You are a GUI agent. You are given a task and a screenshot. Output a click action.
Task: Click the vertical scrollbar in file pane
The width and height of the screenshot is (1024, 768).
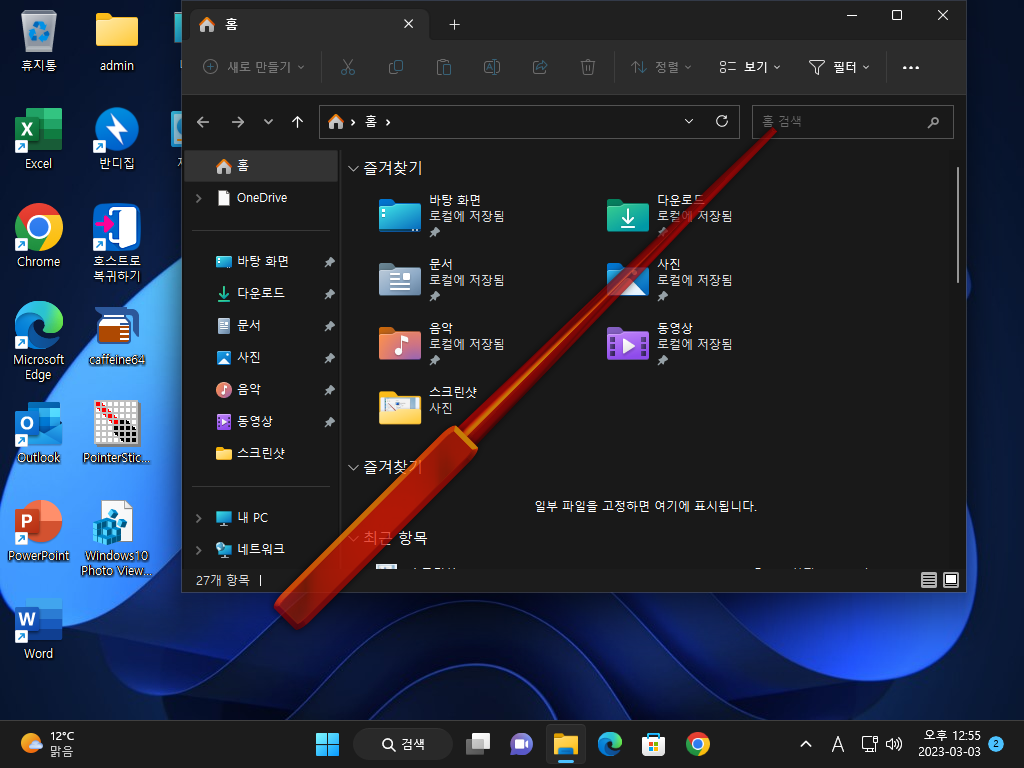[x=957, y=225]
